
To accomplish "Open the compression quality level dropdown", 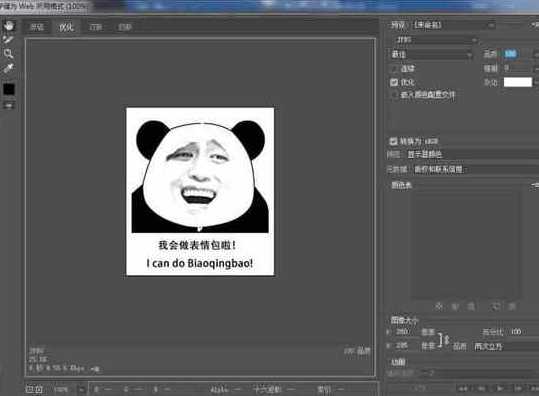I will coord(431,54).
